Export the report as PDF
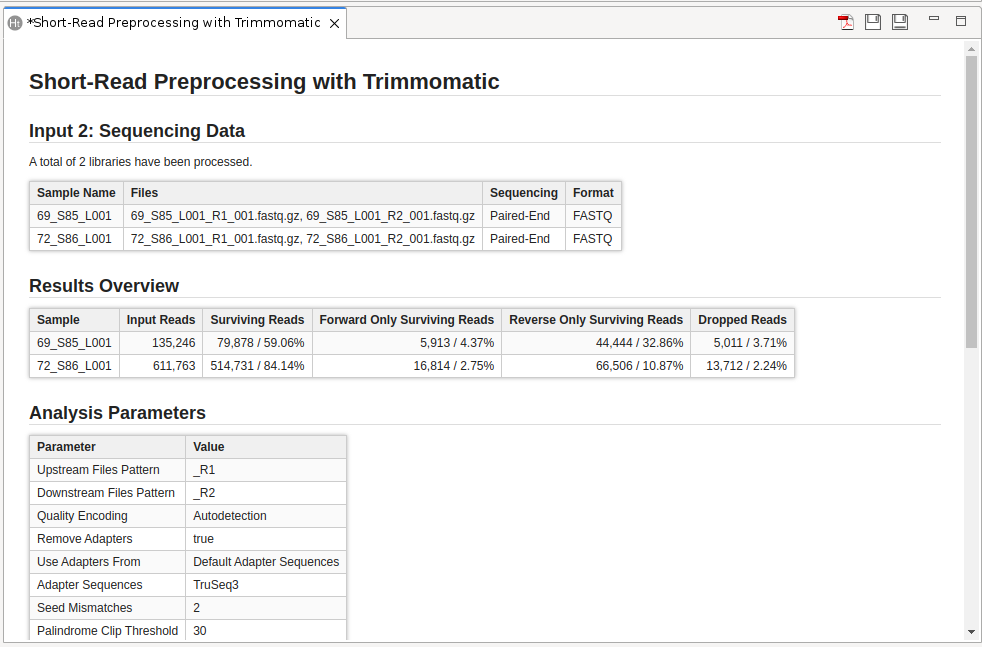The height and width of the screenshot is (647, 982). pos(846,22)
